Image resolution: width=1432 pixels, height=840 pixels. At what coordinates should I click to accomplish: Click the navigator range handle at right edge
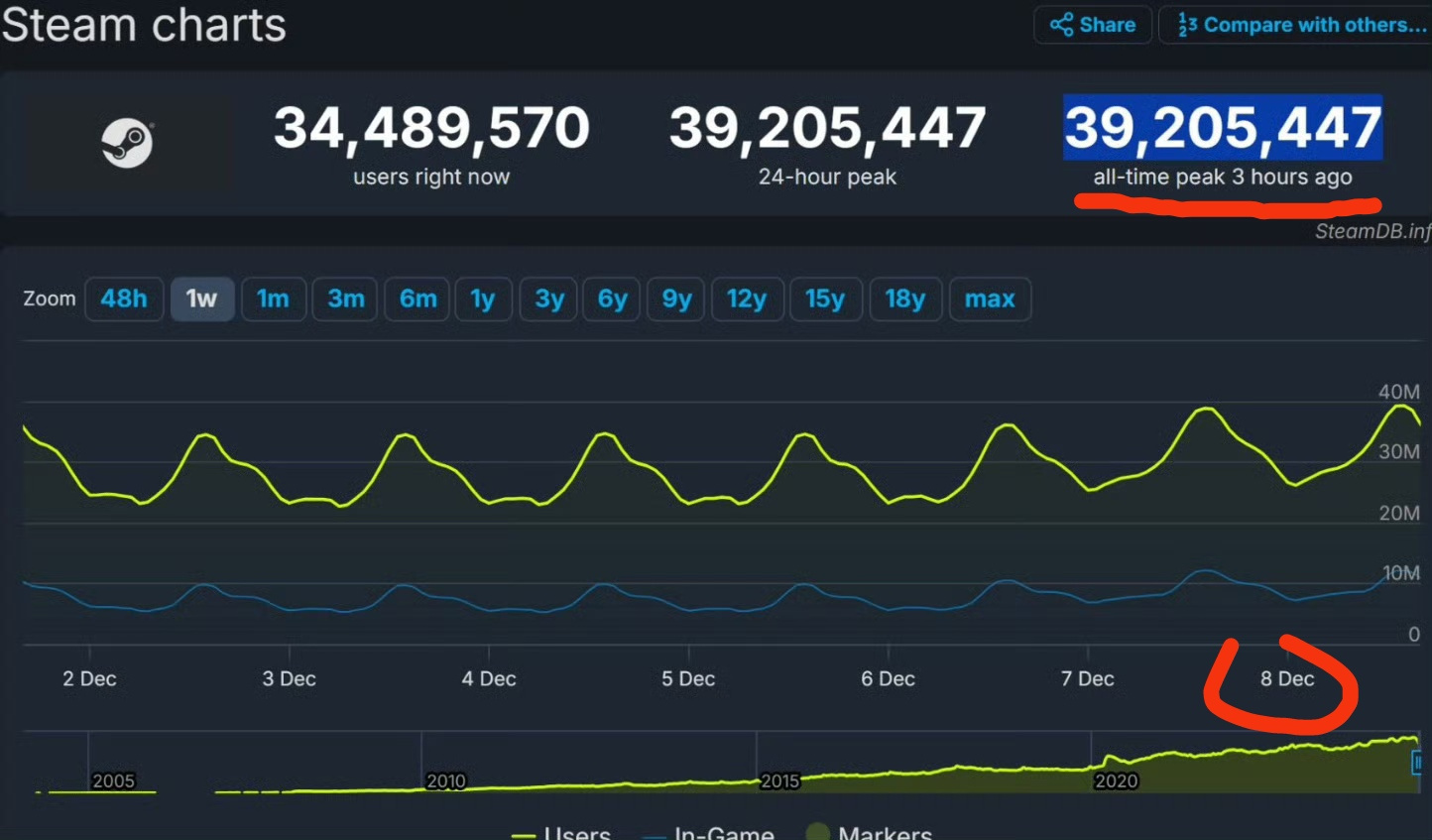point(1417,762)
